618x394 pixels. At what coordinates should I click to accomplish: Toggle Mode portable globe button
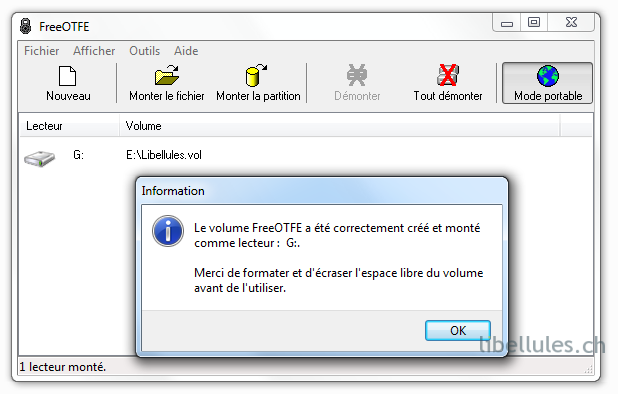pos(547,83)
